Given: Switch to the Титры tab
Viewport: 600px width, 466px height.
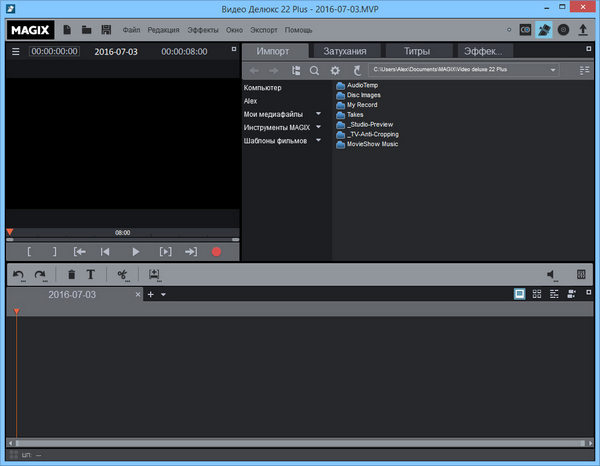Looking at the screenshot, I should pos(417,50).
